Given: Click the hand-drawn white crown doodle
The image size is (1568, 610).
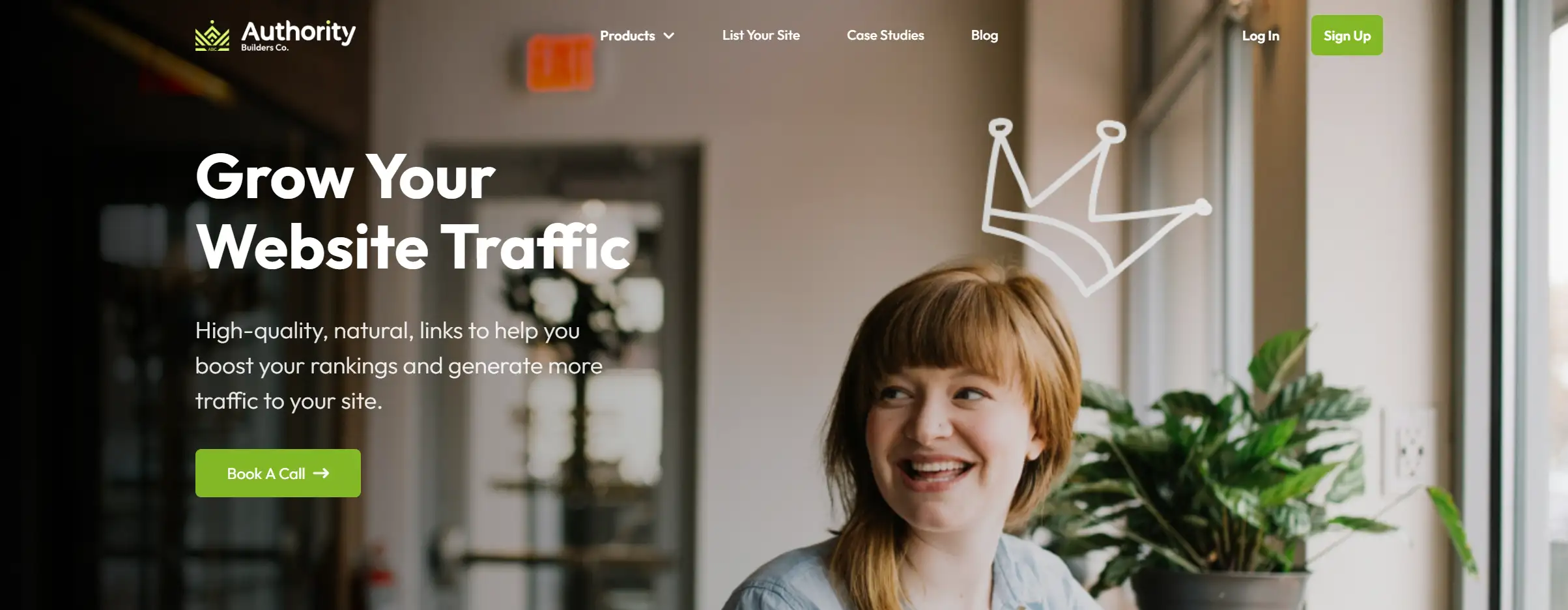Looking at the screenshot, I should click(x=1096, y=206).
